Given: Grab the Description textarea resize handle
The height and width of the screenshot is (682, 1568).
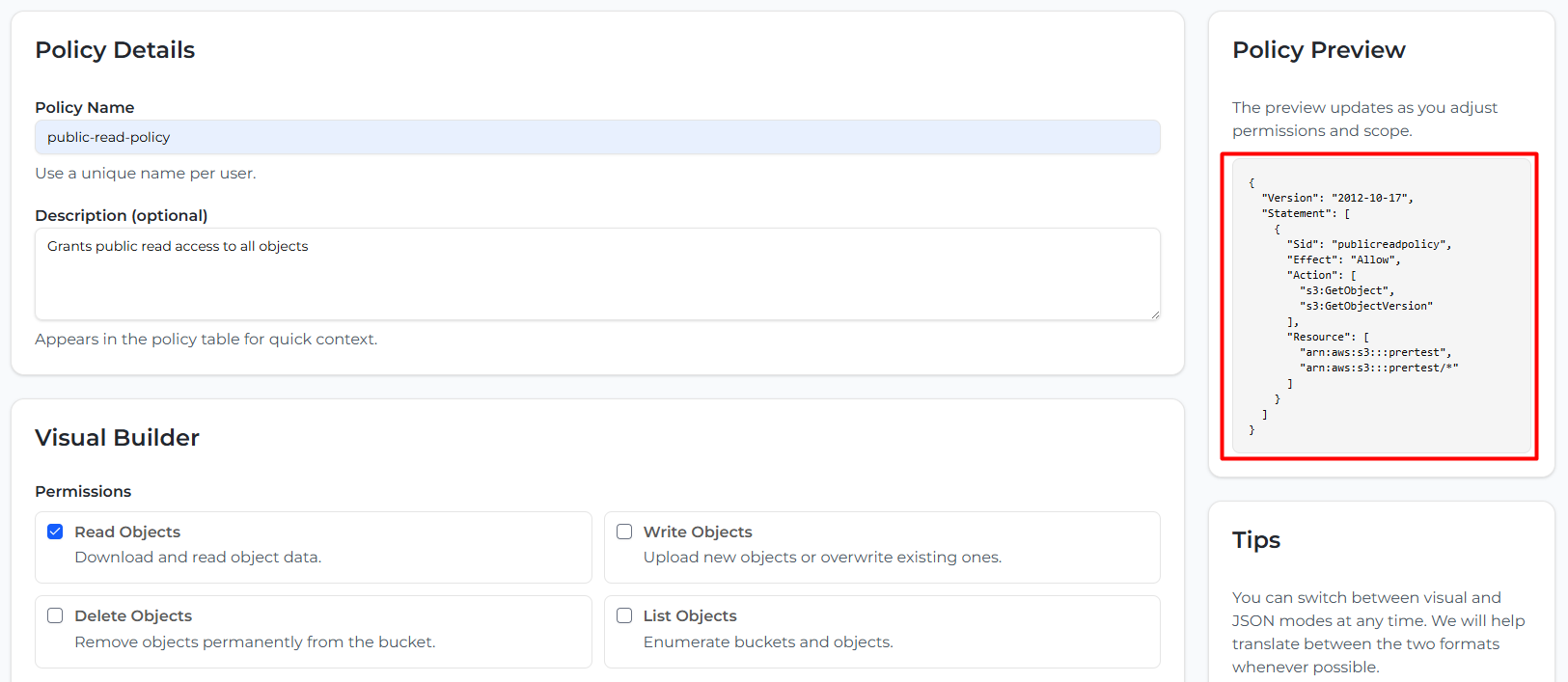Looking at the screenshot, I should tap(1154, 314).
